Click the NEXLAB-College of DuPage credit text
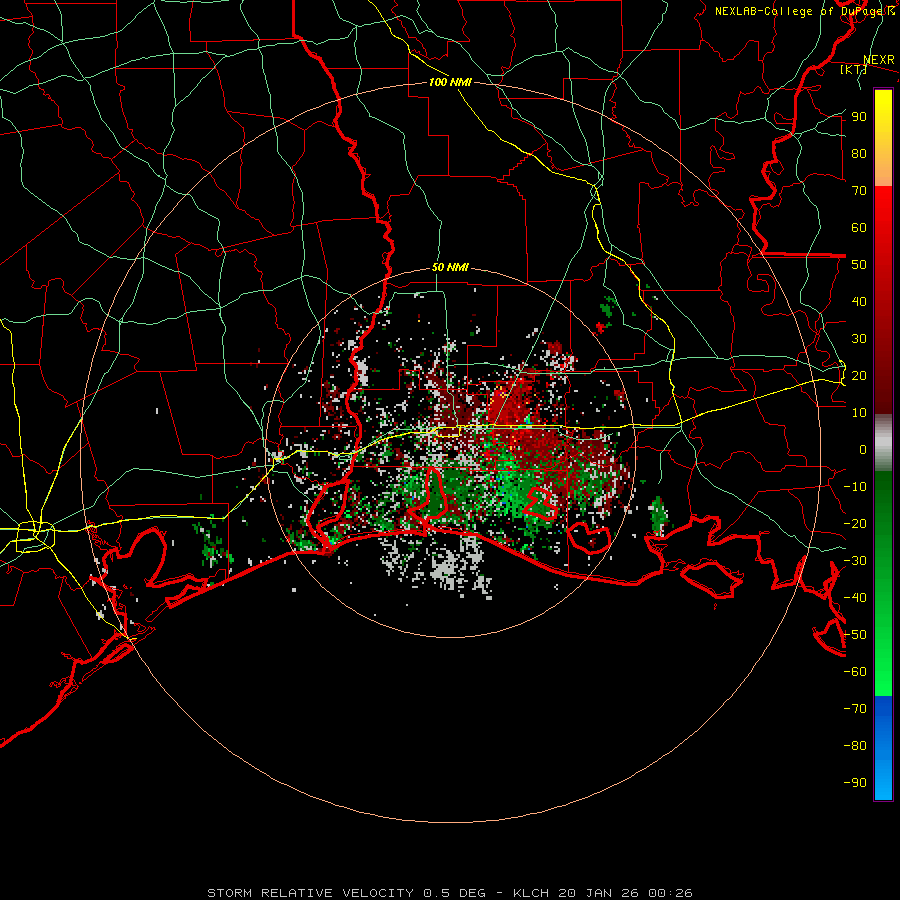The height and width of the screenshot is (900, 900). [805, 11]
